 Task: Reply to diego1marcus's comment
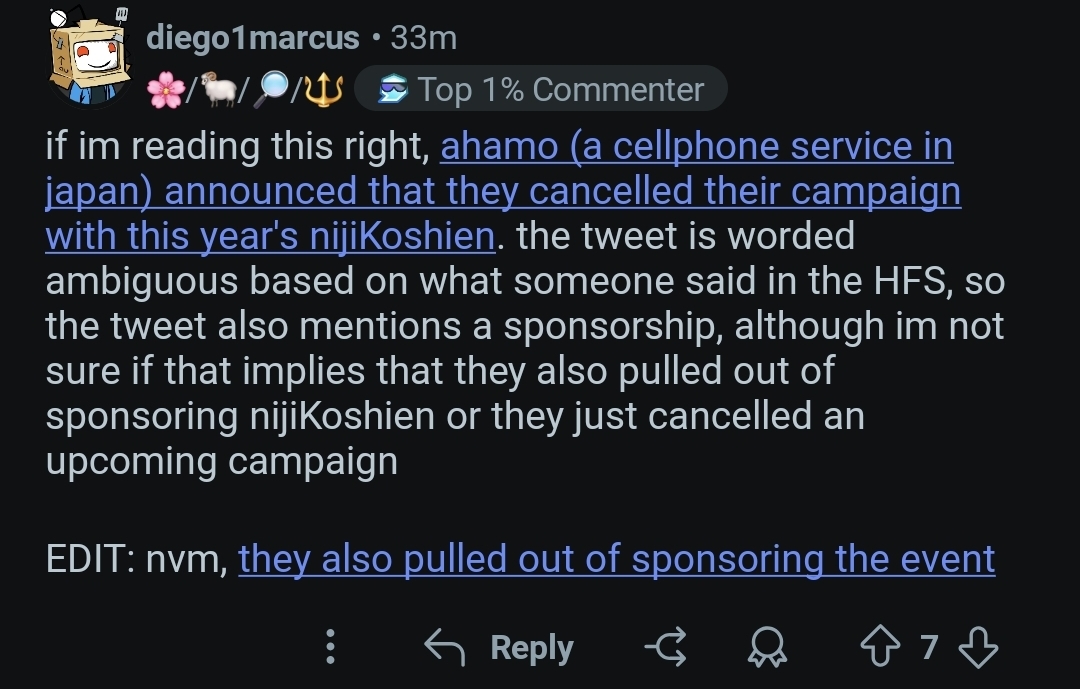point(499,648)
